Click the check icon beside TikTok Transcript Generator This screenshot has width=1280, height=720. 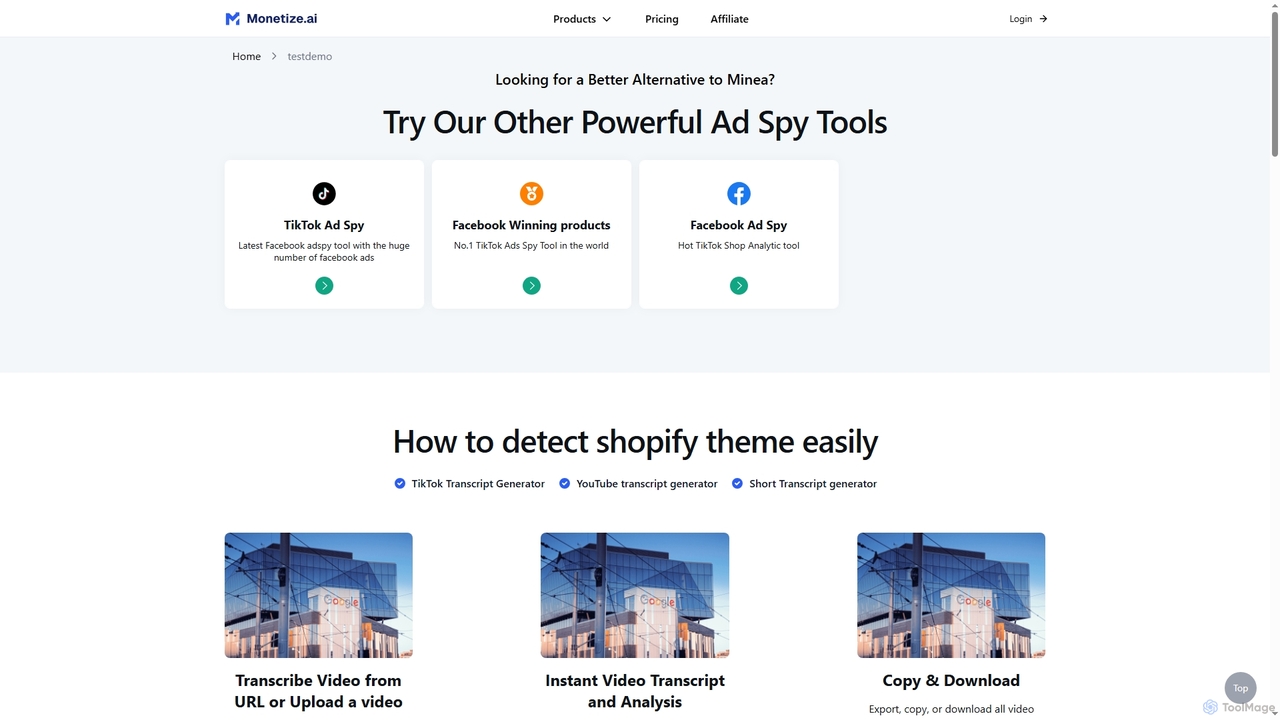[400, 483]
